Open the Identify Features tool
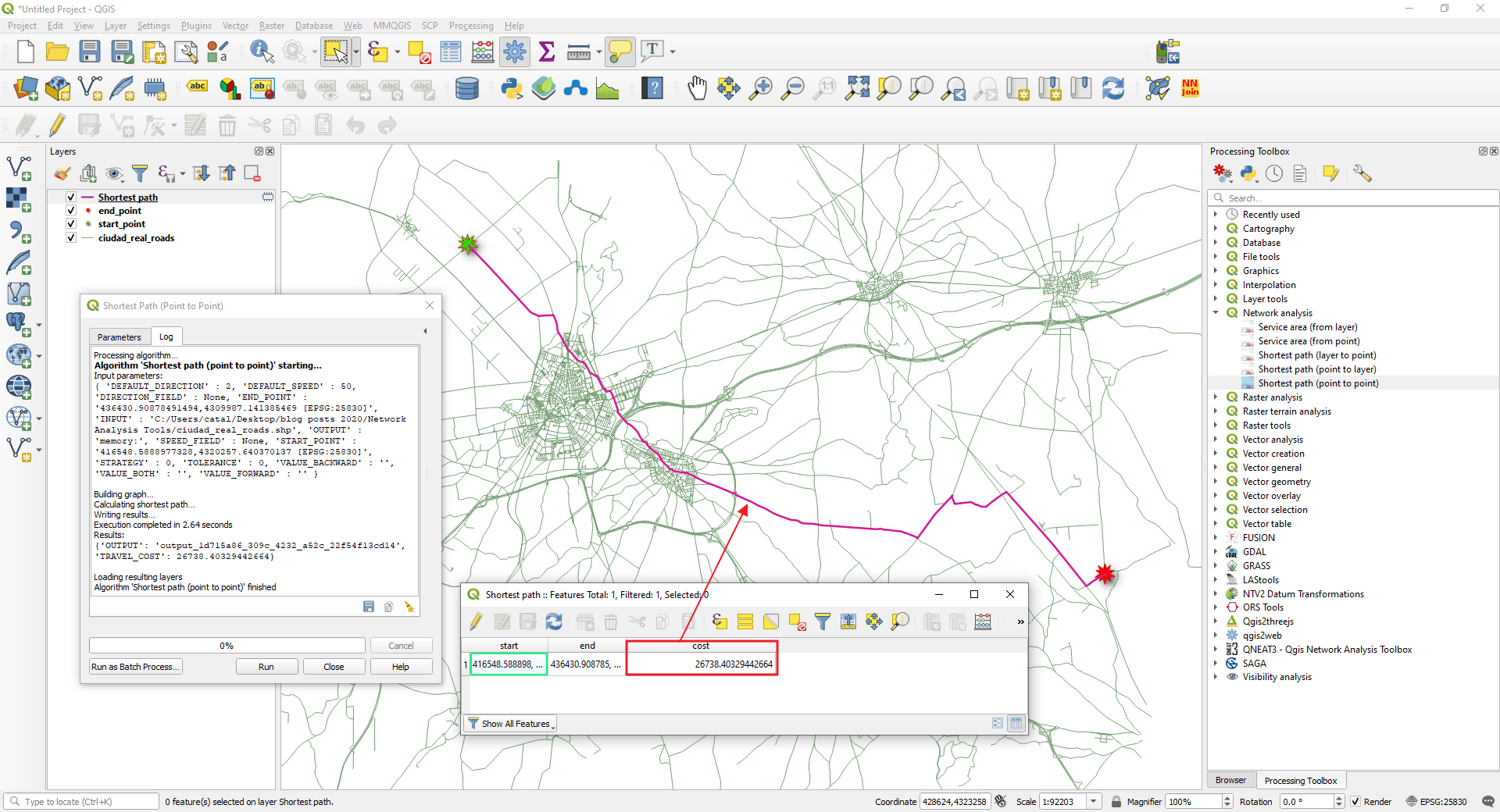 tap(262, 52)
